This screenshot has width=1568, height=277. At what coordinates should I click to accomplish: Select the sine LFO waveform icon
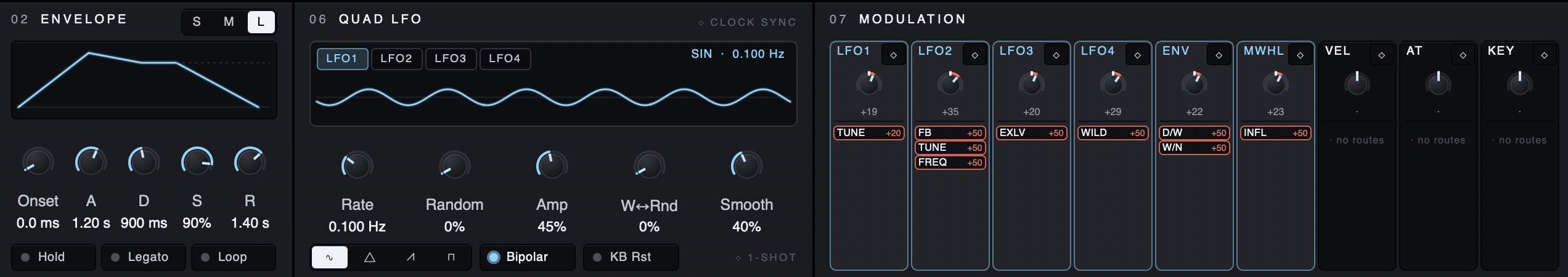pyautogui.click(x=330, y=257)
